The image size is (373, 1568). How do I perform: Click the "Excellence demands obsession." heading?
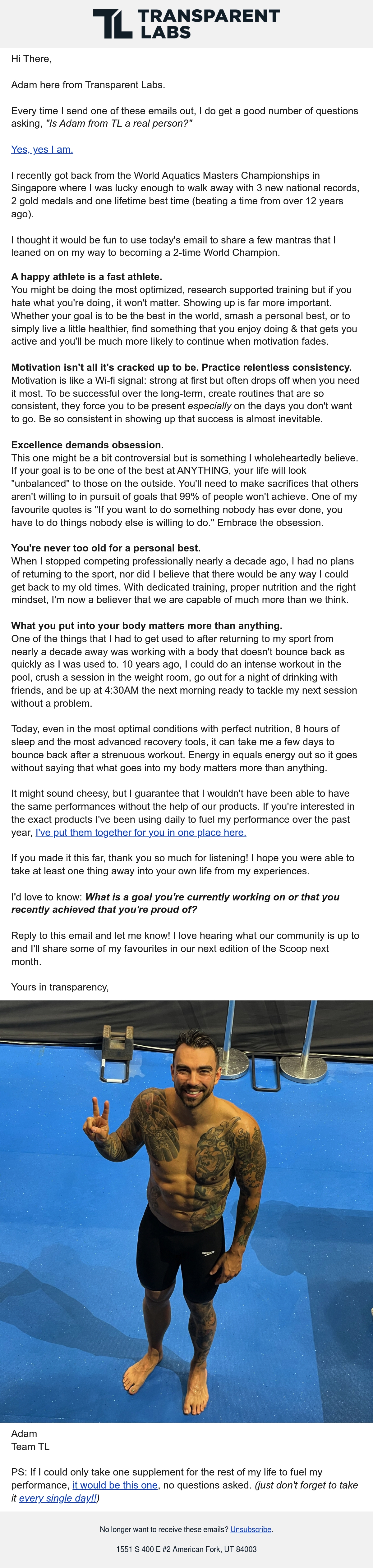(87, 445)
